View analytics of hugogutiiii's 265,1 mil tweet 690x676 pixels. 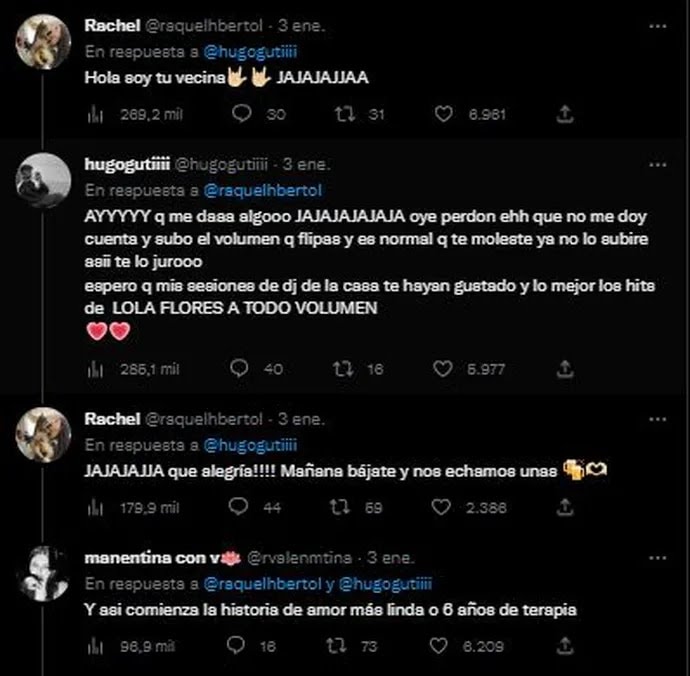coord(95,369)
